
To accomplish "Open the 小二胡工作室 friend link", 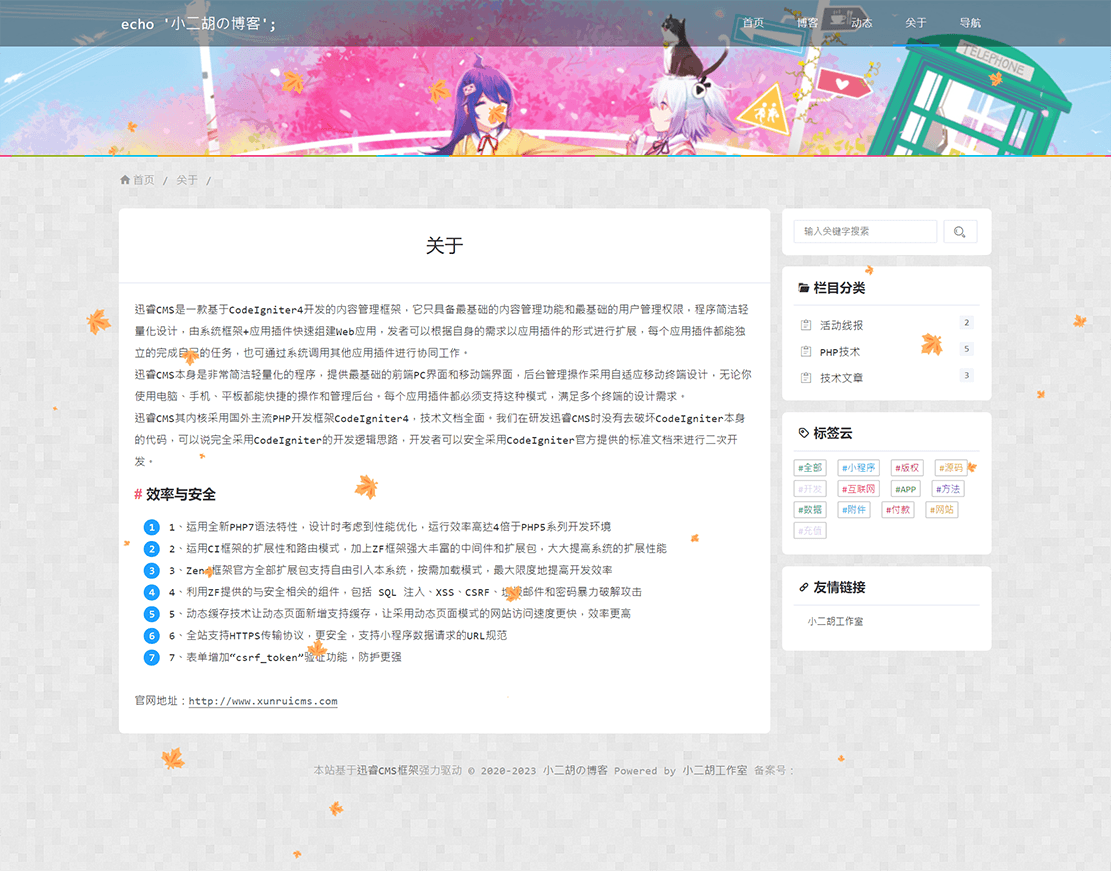I will [x=835, y=622].
